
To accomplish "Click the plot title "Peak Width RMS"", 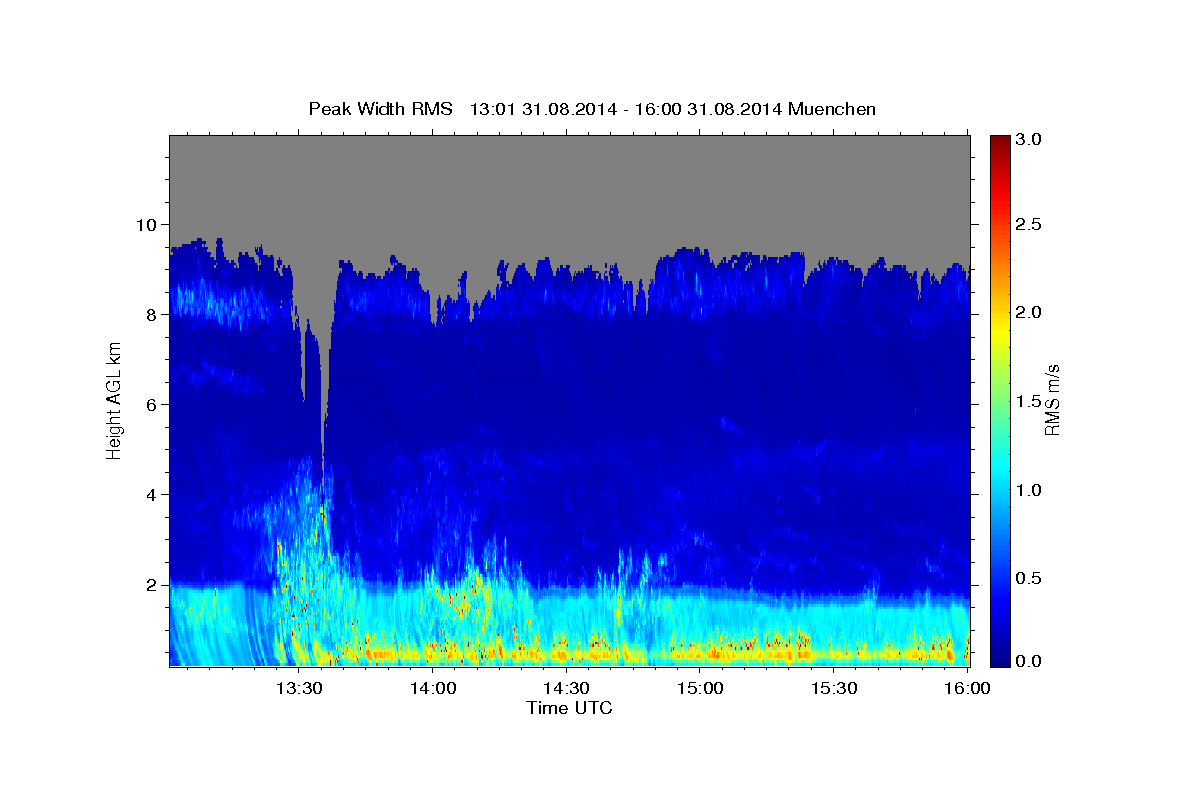I will click(380, 109).
